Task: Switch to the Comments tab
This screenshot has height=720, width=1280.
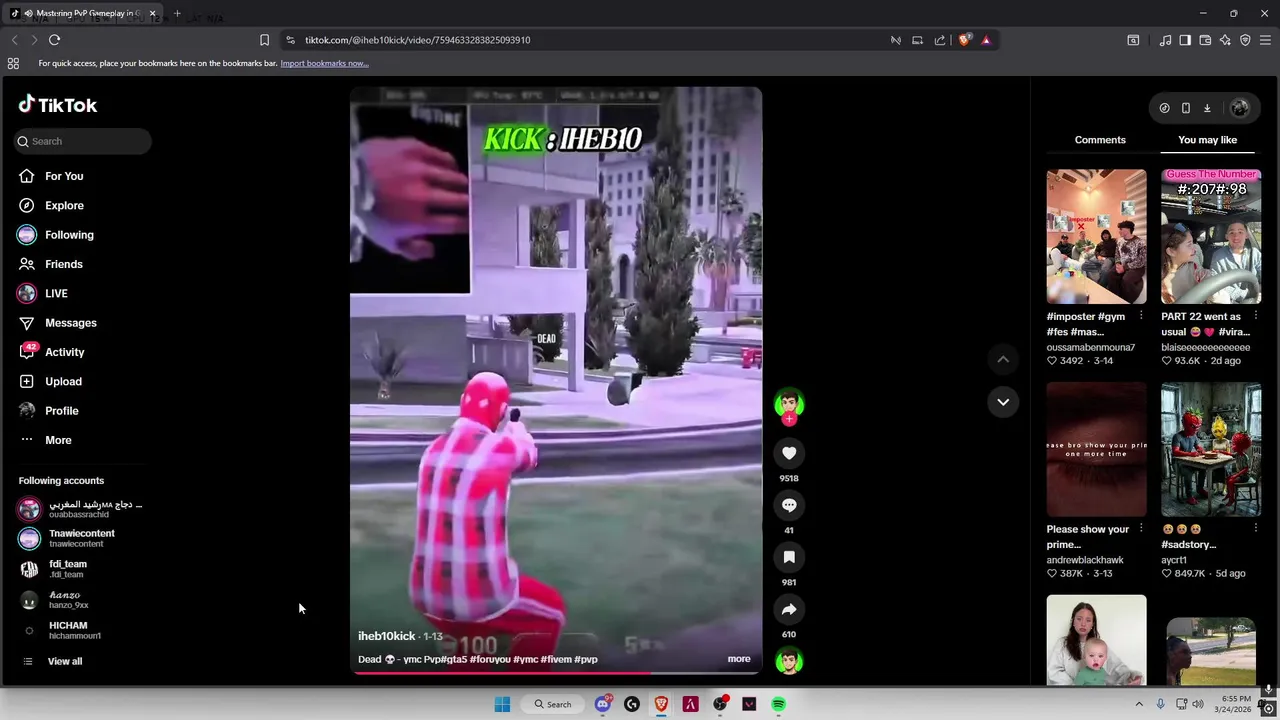Action: (1100, 140)
